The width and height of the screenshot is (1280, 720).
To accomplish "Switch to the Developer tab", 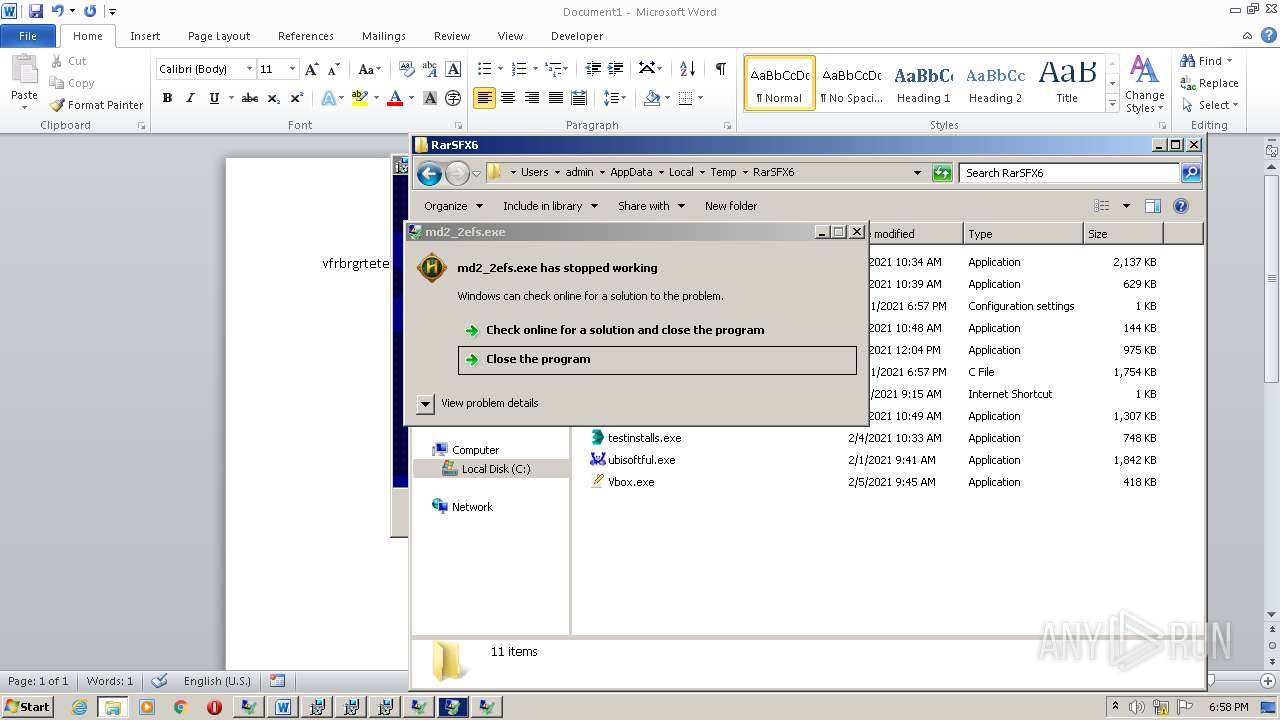I will (577, 36).
